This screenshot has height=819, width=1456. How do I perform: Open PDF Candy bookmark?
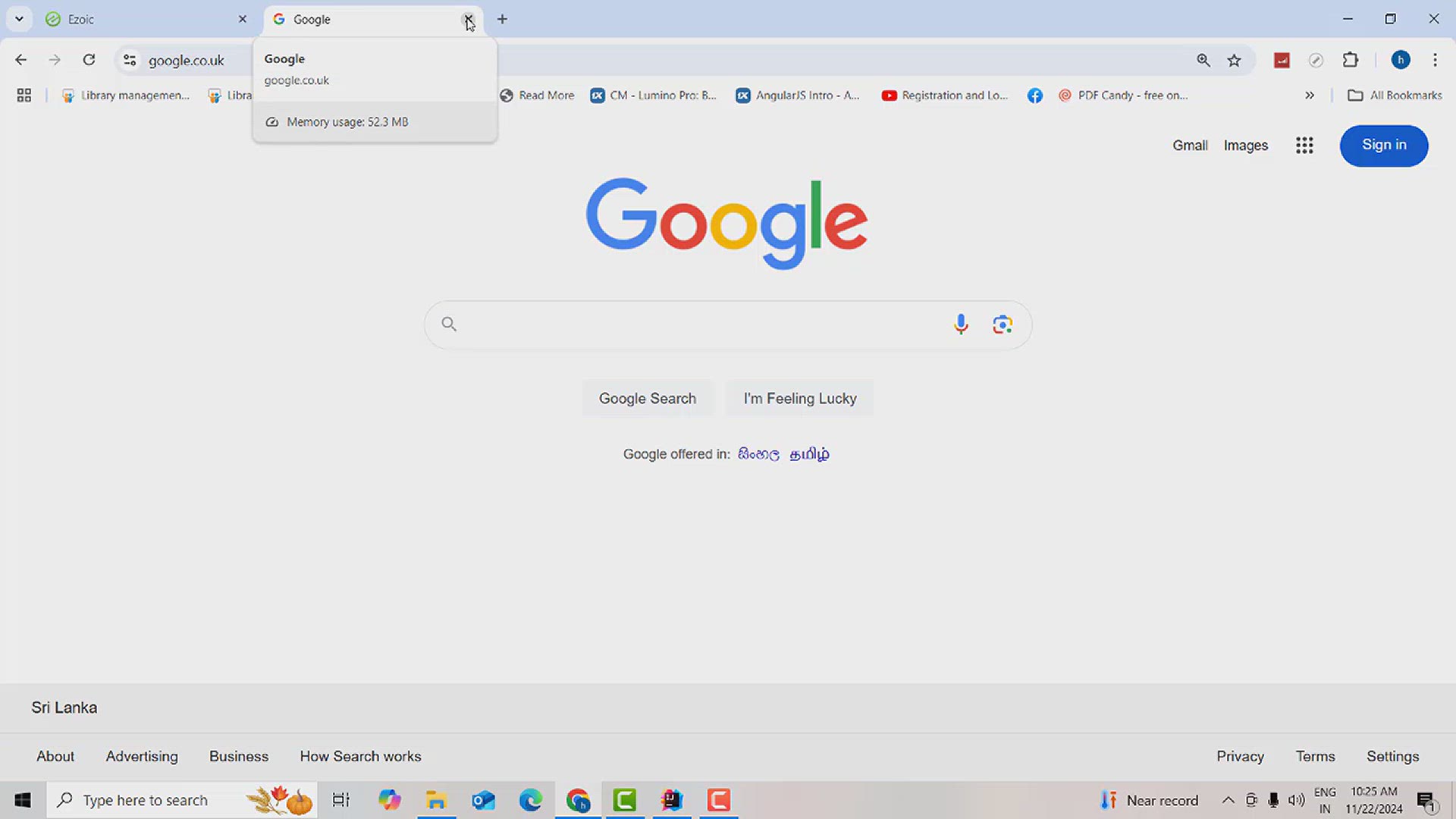1124,95
